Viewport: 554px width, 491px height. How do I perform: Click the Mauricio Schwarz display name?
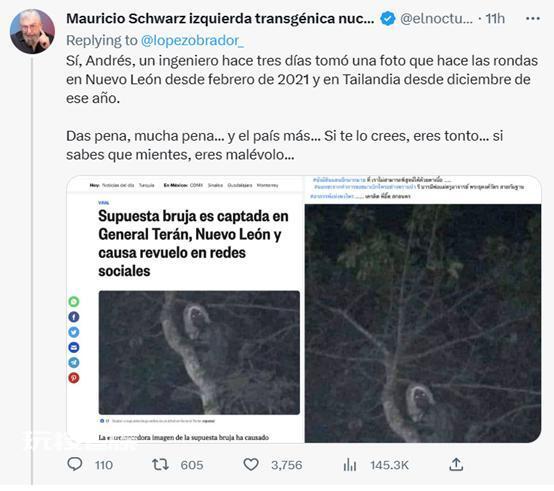tap(220, 19)
